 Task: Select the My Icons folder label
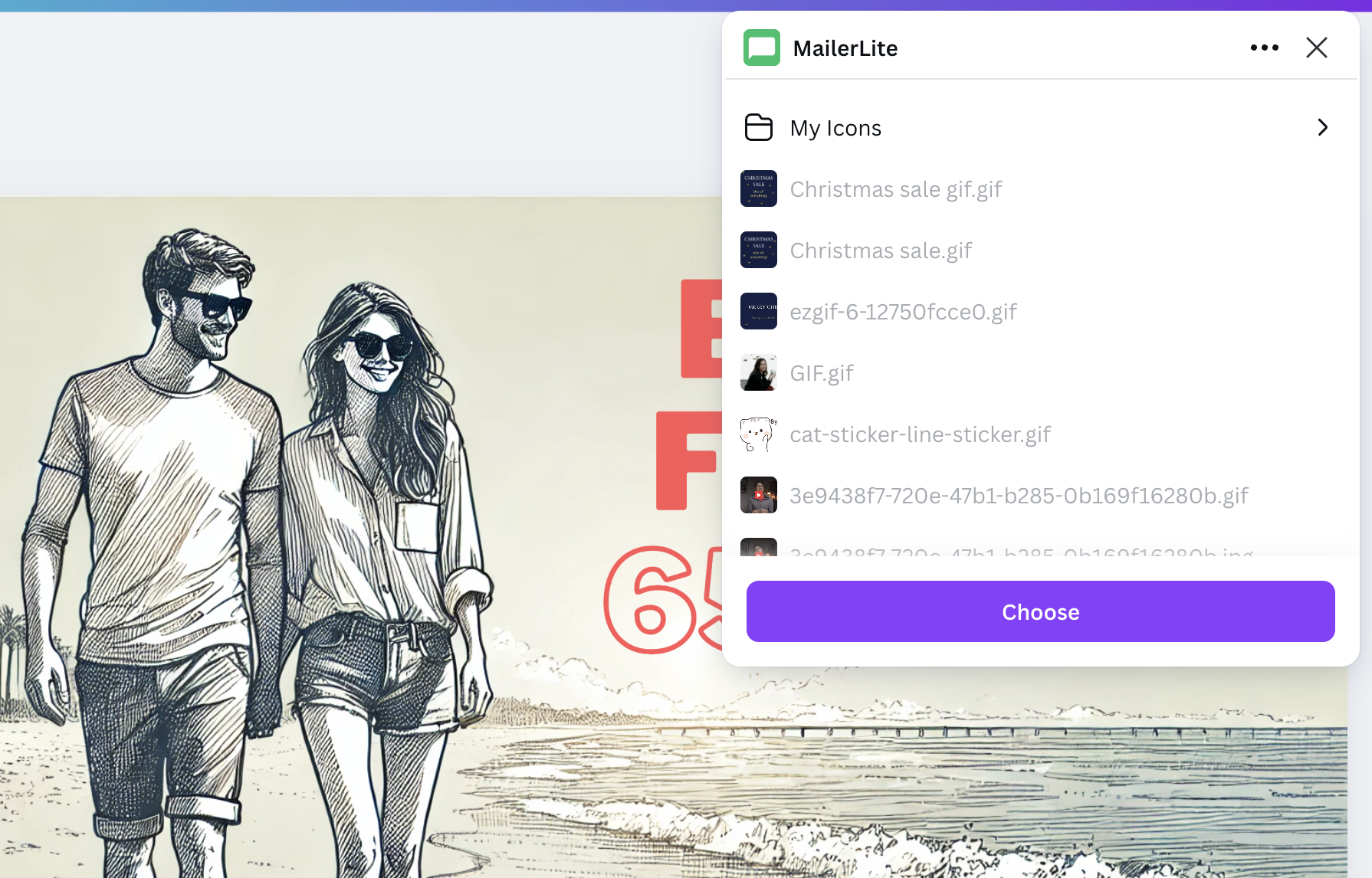835,128
